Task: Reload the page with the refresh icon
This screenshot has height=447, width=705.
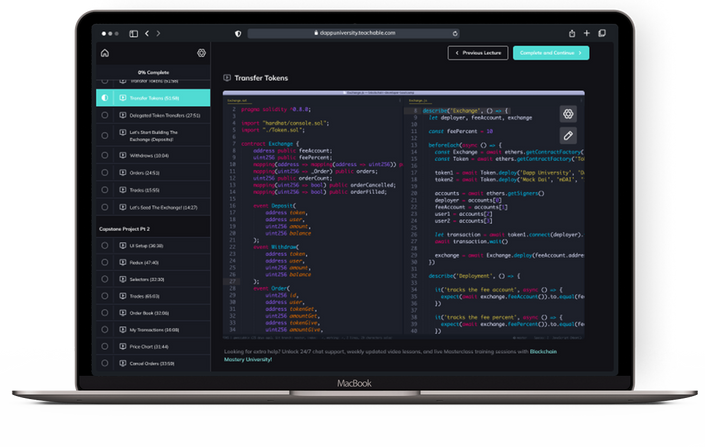Action: tap(455, 33)
